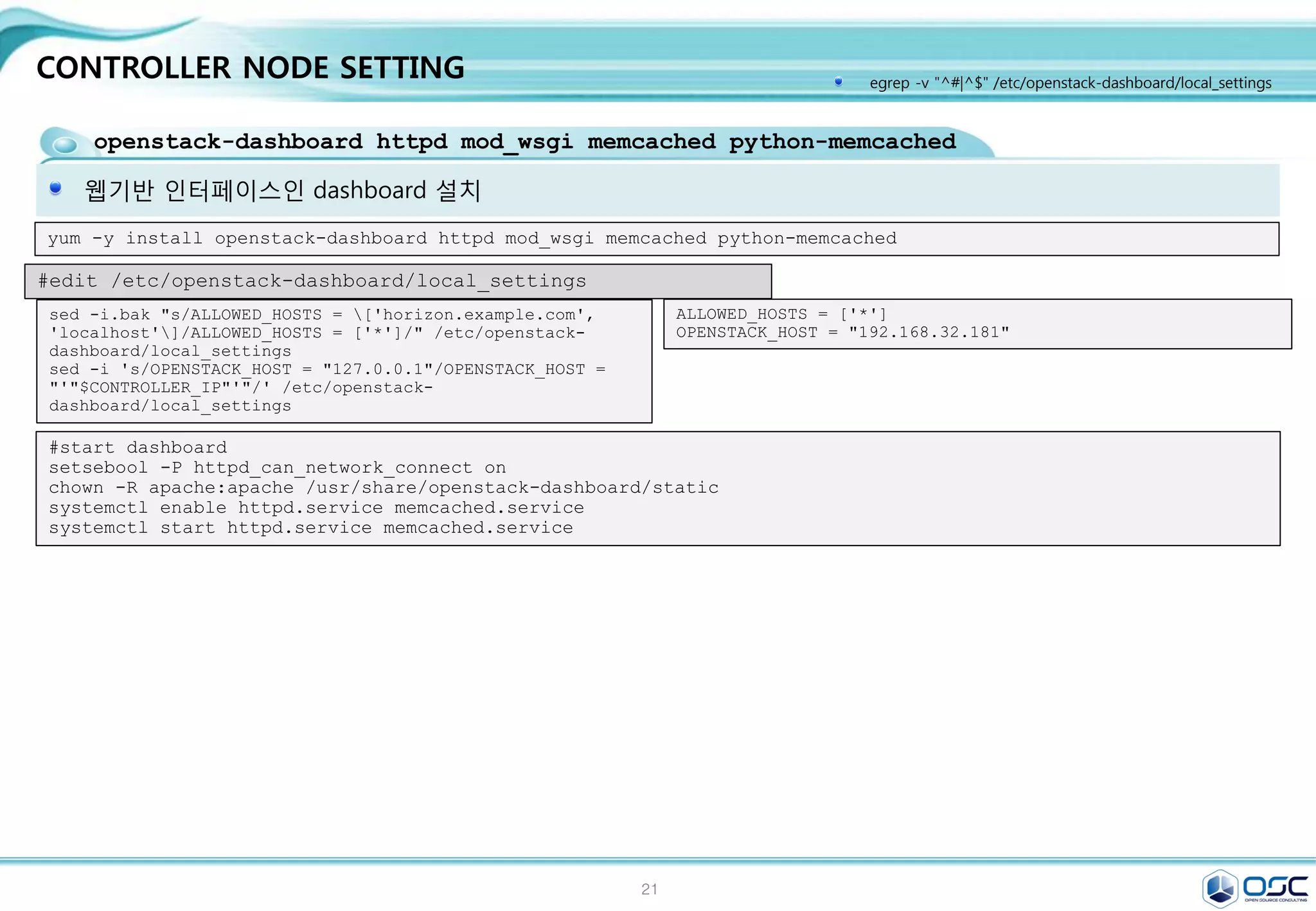The width and height of the screenshot is (1316, 911).
Task: Click the OPENSTACK_HOST 192.168.32.181 line
Action: pyautogui.click(x=842, y=332)
